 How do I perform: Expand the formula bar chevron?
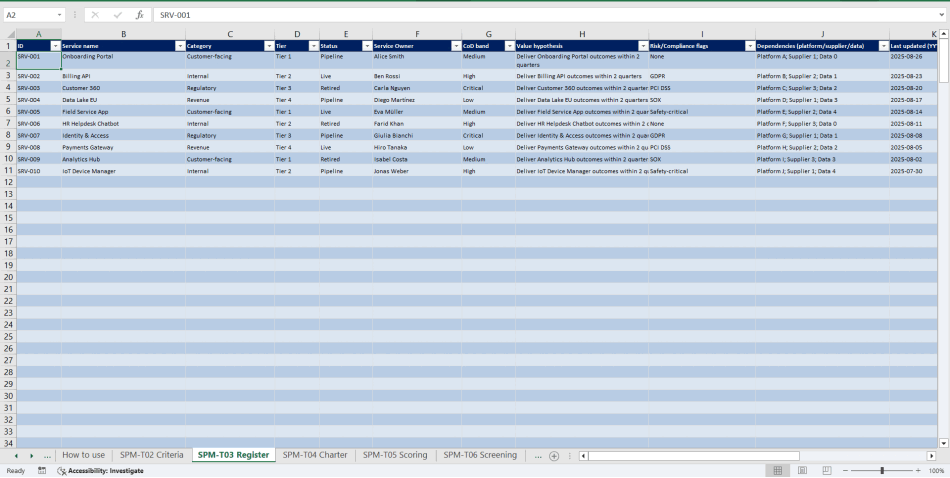coord(942,15)
